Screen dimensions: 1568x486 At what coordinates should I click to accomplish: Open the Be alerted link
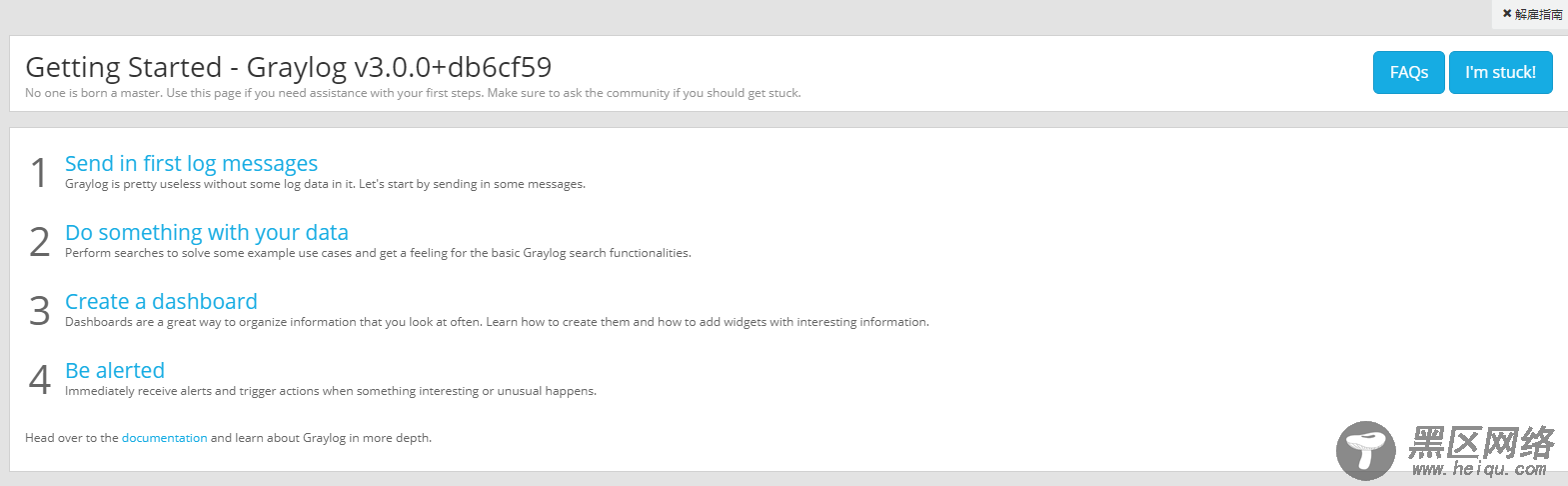point(115,370)
